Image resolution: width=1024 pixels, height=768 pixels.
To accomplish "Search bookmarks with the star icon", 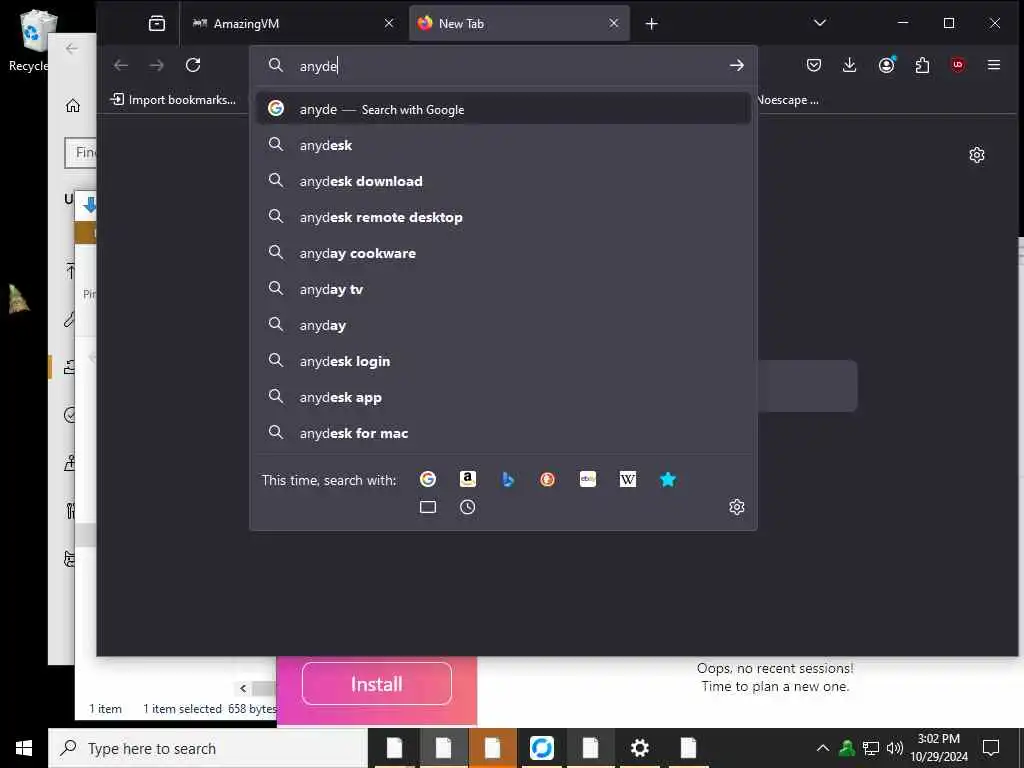I will pyautogui.click(x=667, y=479).
